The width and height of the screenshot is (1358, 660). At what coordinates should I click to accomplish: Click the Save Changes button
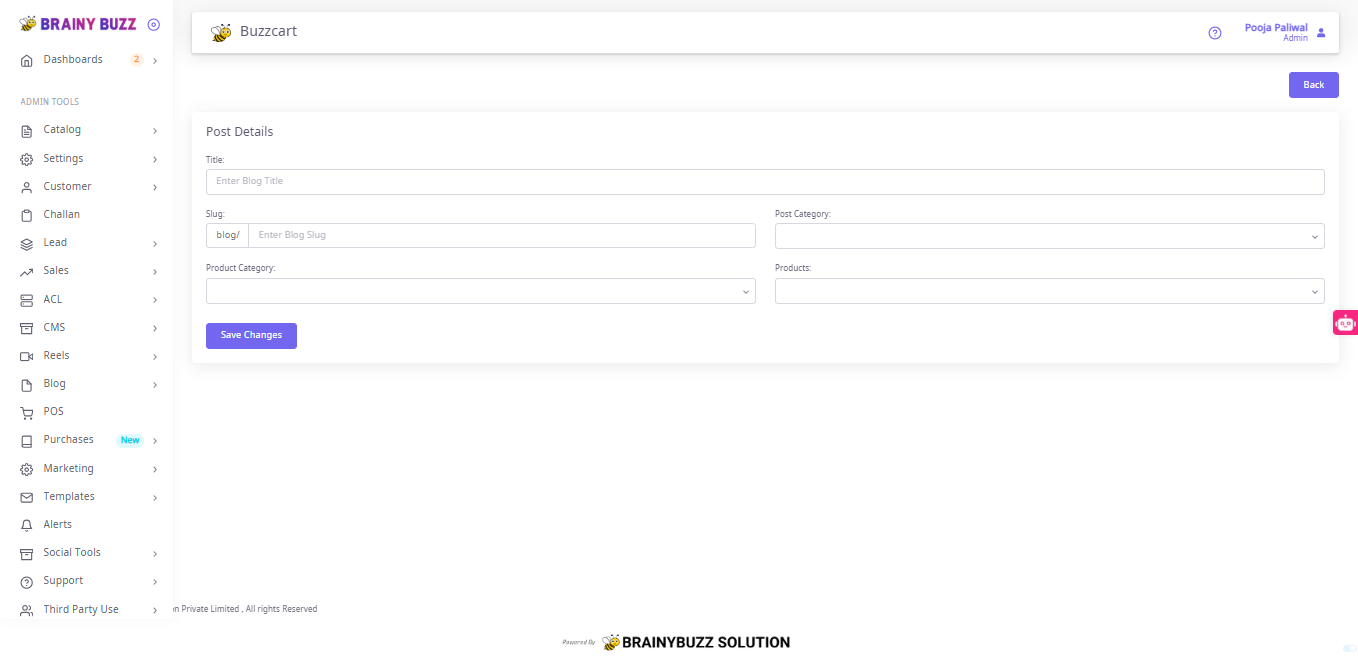click(251, 336)
